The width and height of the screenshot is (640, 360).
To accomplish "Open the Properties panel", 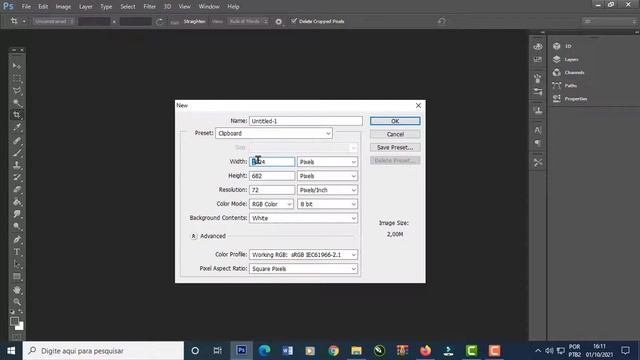I will 570,98.
